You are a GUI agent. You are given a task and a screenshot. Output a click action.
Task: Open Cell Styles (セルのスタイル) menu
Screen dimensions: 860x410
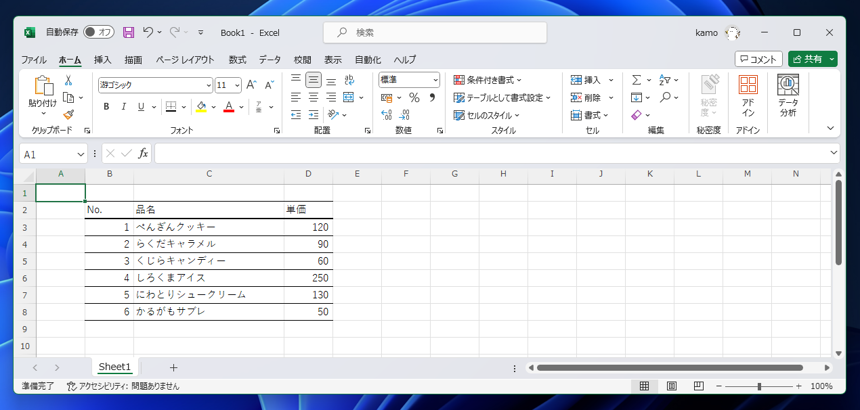coord(486,115)
